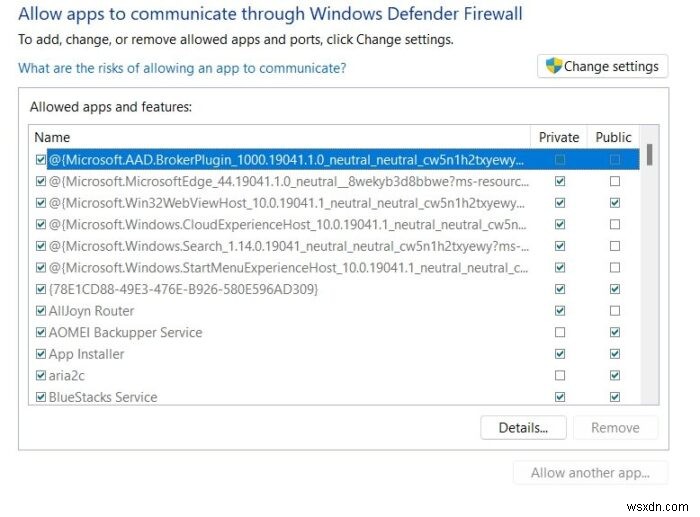Image resolution: width=700 pixels, height=517 pixels.
Task: Select the {78E1CD88-49E3-476E-B926-580E596AD309} entry
Action: pos(183,289)
